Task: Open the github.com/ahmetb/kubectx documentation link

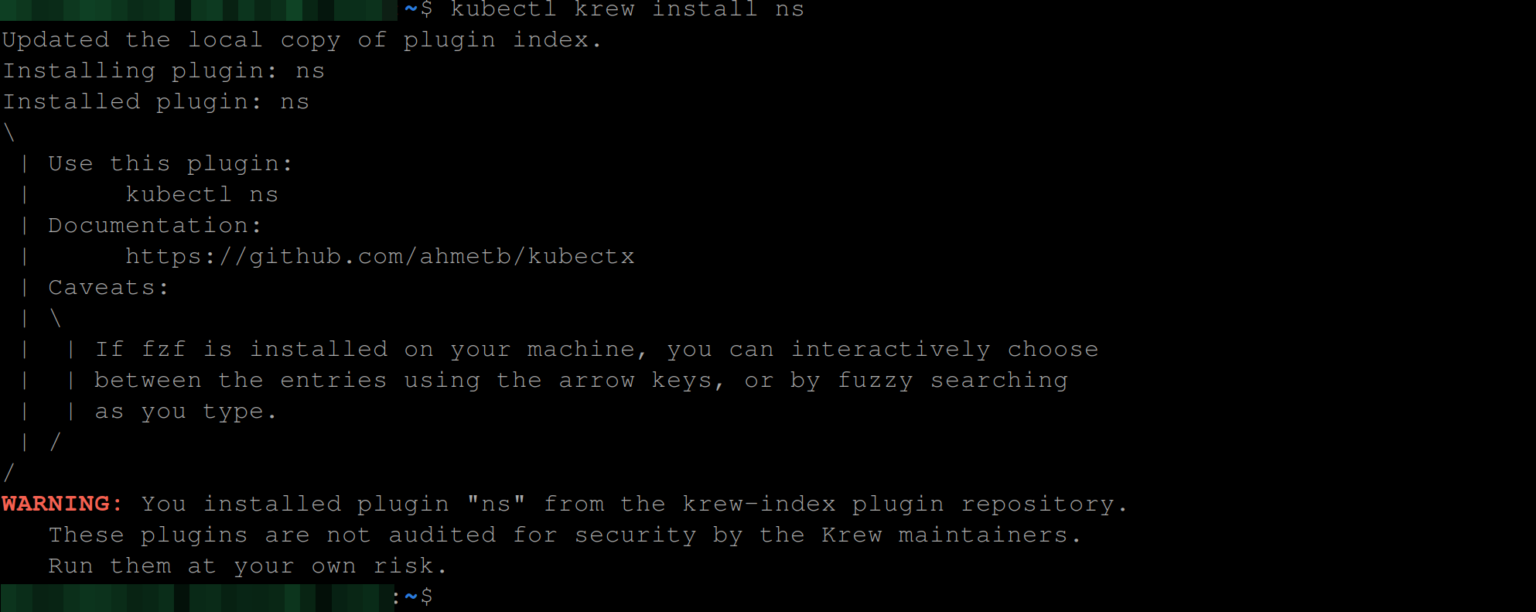Action: point(379,256)
